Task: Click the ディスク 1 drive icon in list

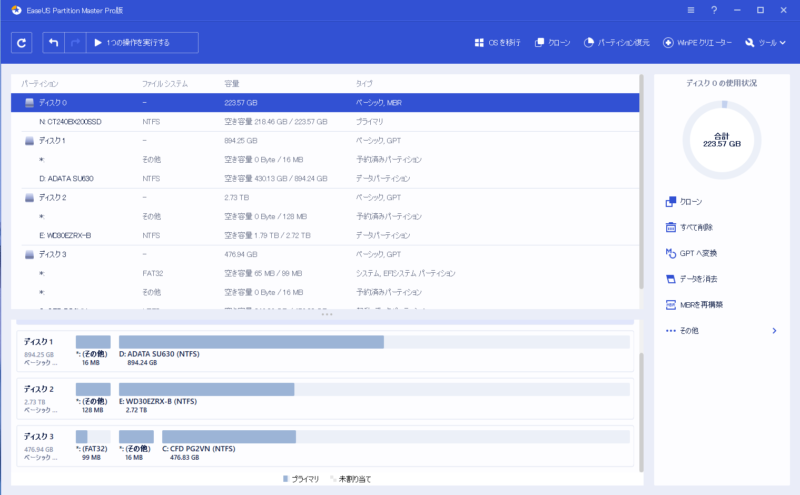Action: pyautogui.click(x=30, y=140)
